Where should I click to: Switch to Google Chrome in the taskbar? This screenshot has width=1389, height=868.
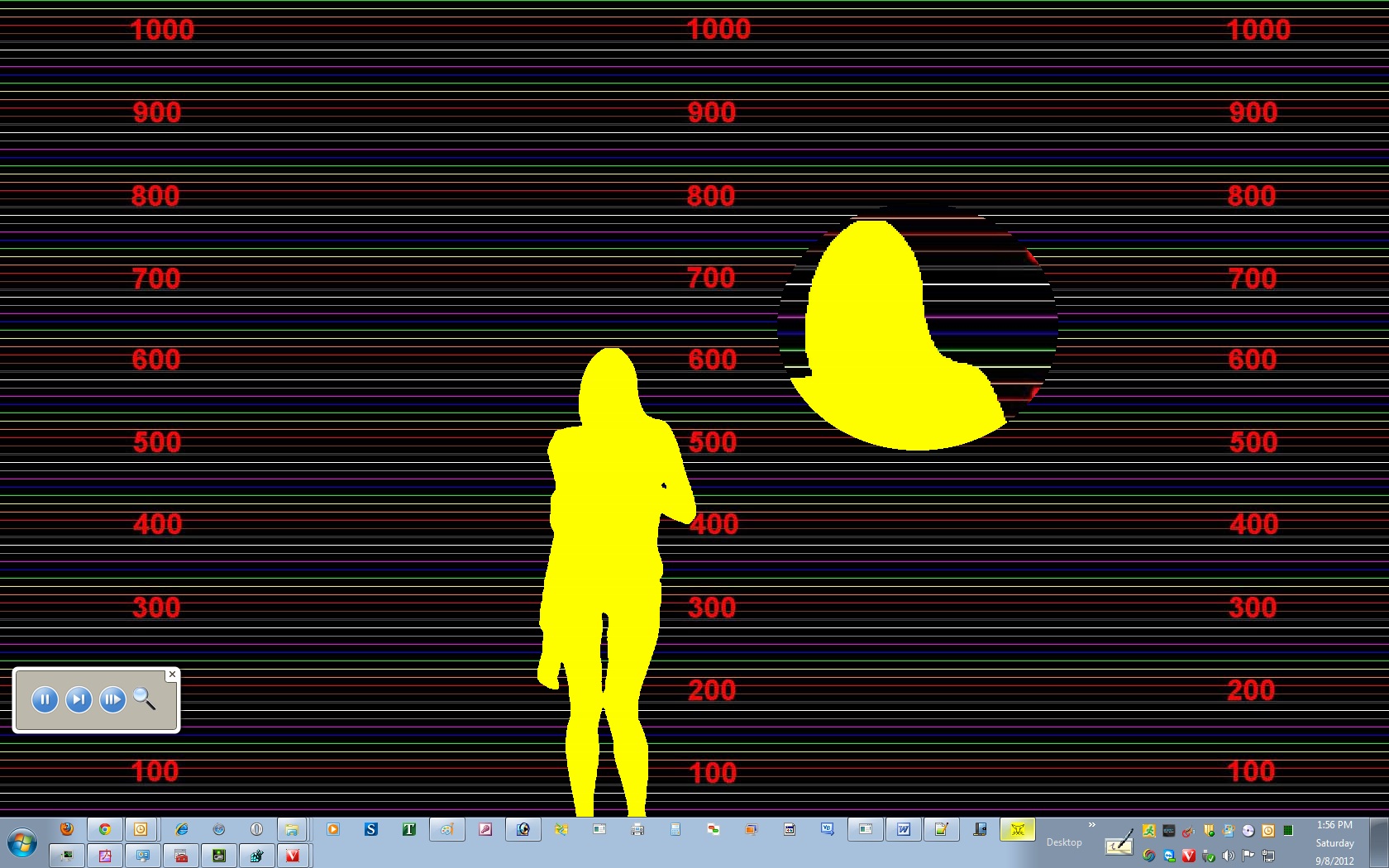105,829
